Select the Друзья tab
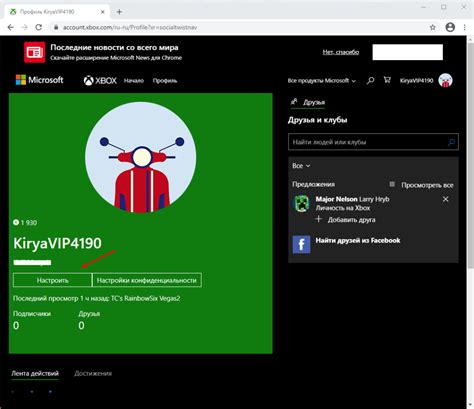The image size is (474, 409). click(x=308, y=102)
